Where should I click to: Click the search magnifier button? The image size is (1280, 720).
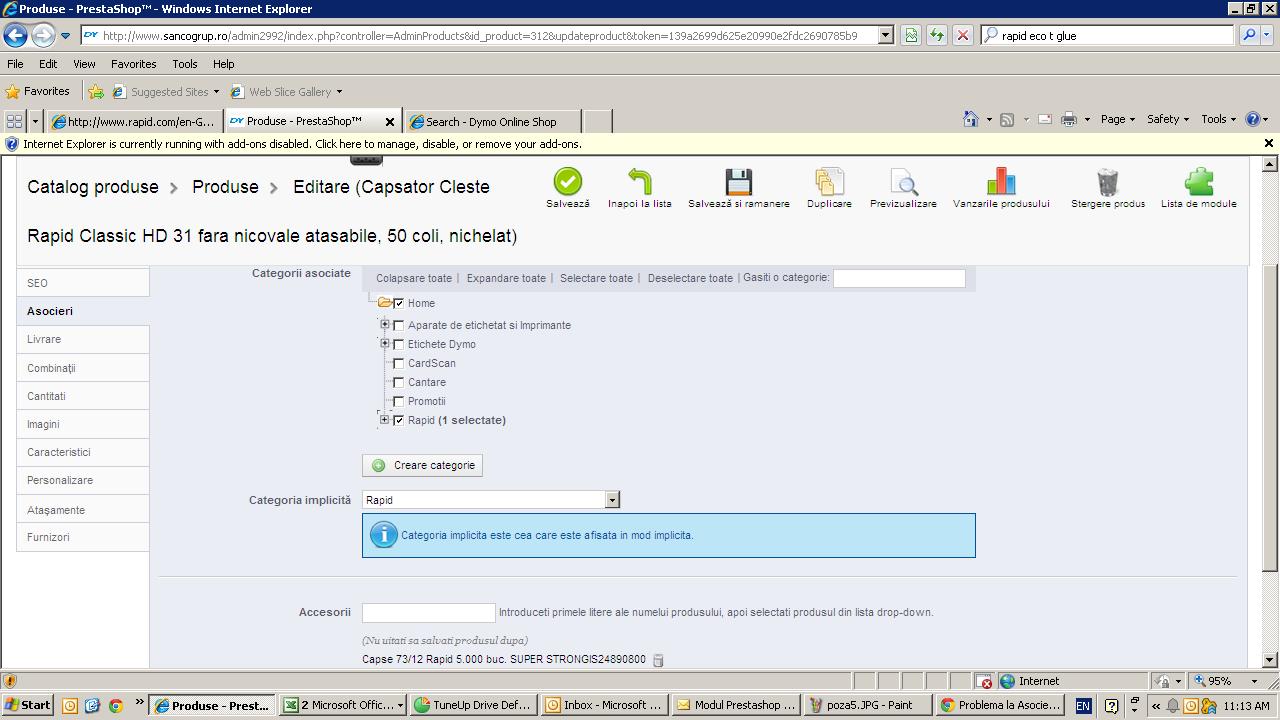pos(1249,35)
